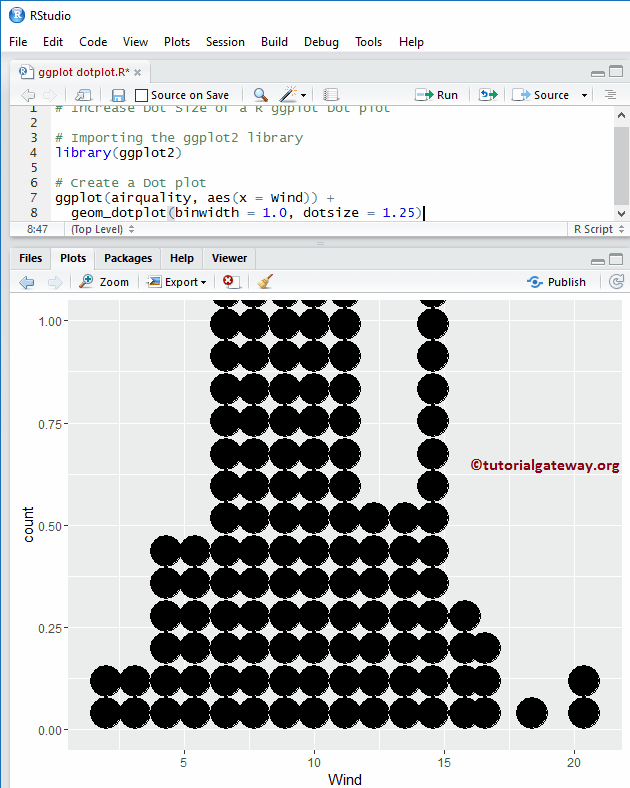The height and width of the screenshot is (788, 630).
Task: Open the code tools wand dropdown
Action: tap(293, 95)
